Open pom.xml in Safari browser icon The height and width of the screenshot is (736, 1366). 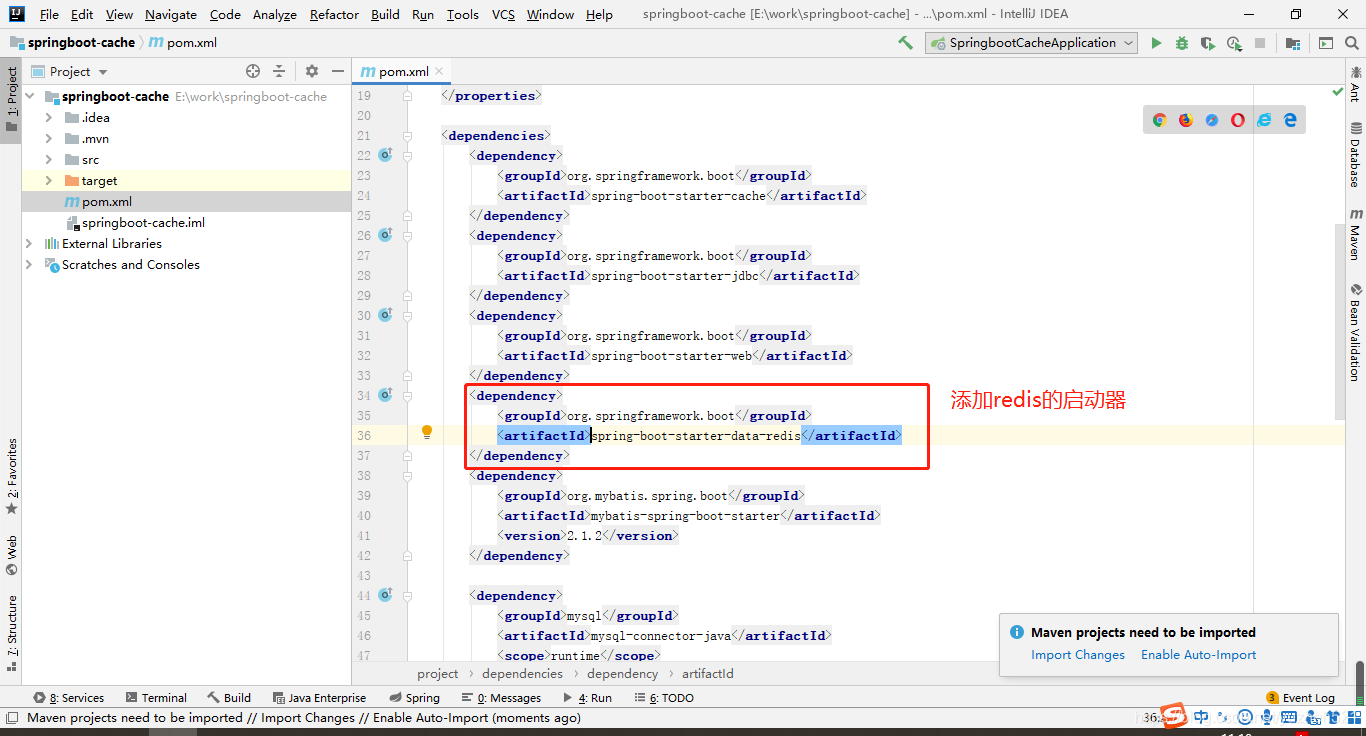(1212, 120)
